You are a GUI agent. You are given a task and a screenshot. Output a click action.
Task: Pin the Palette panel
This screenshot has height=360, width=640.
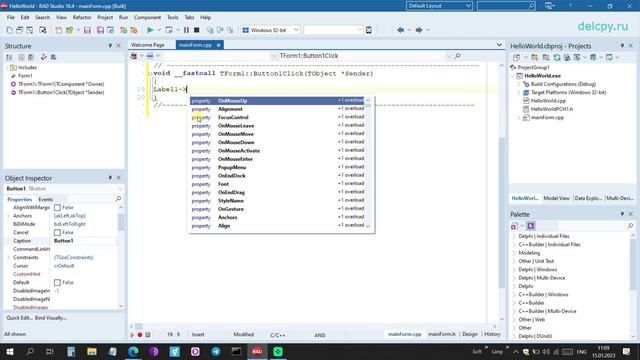pos(622,214)
